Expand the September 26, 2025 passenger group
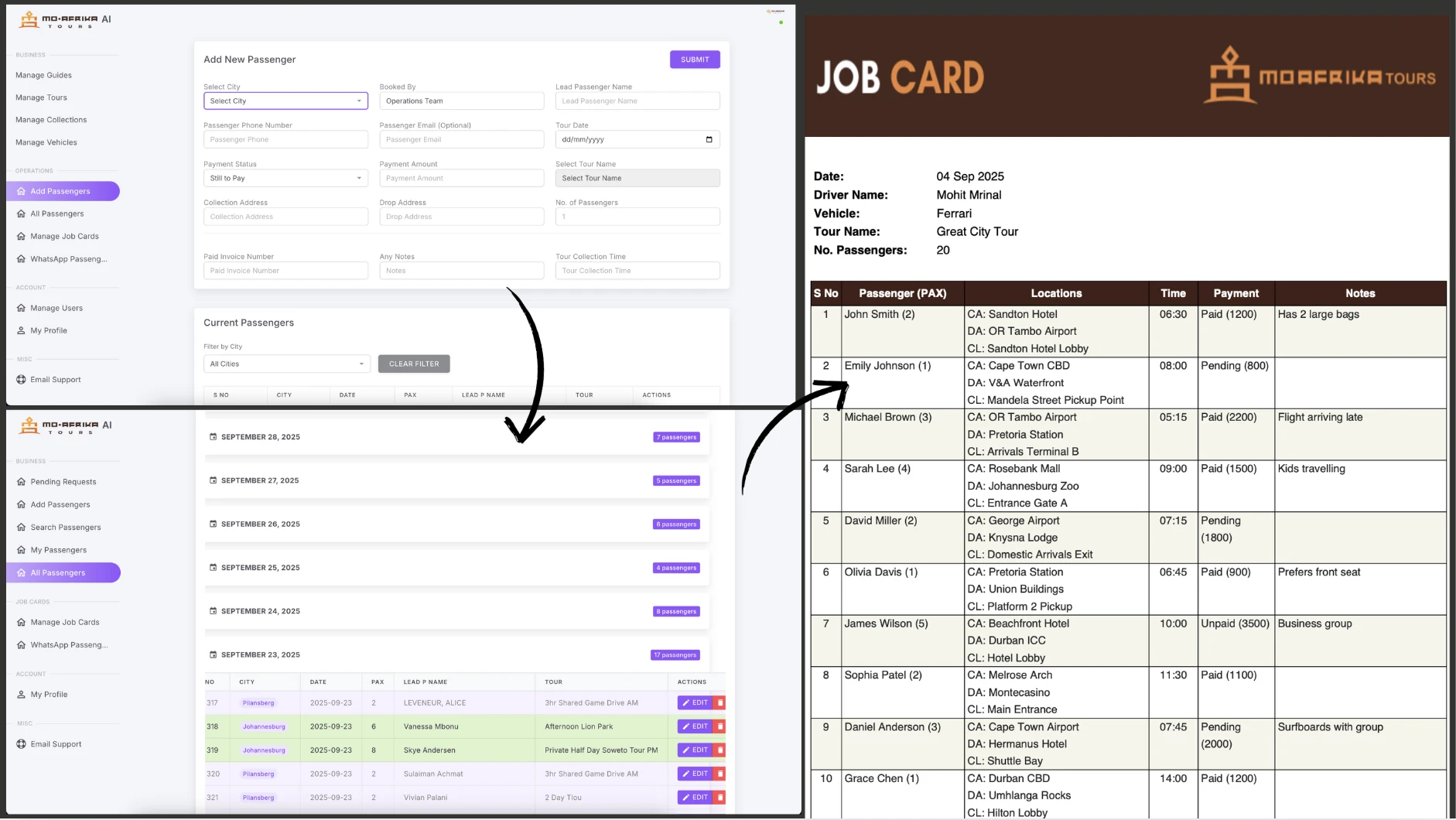 coord(456,524)
